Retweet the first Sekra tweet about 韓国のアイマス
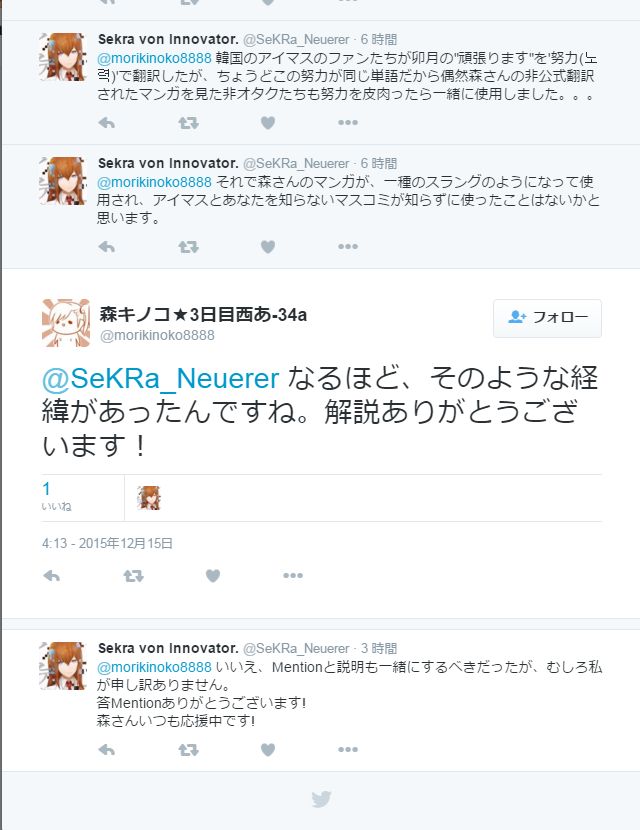The height and width of the screenshot is (830, 640). pyautogui.click(x=188, y=123)
